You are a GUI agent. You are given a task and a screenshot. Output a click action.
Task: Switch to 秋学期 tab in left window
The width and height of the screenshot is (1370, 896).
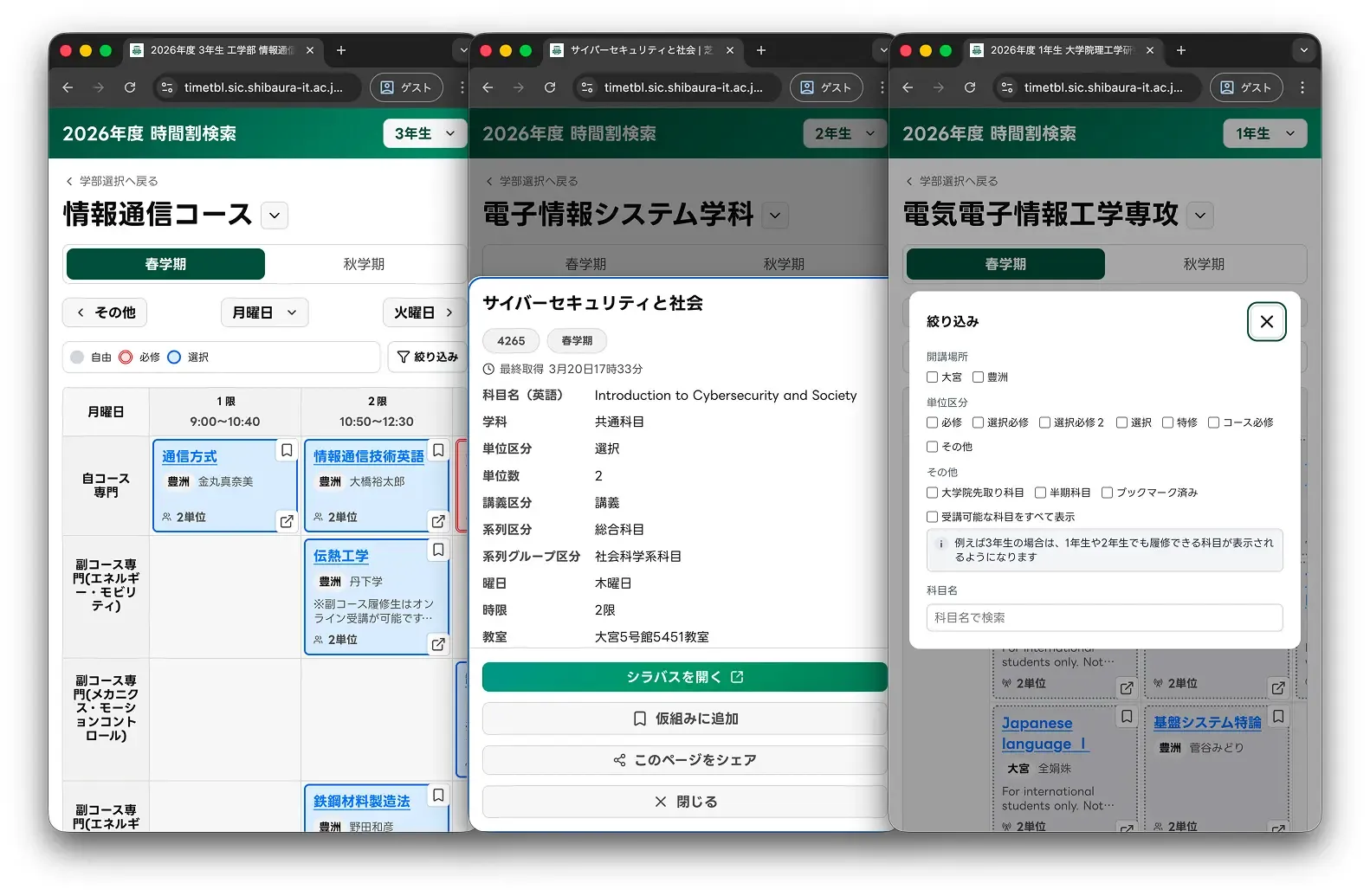[364, 264]
